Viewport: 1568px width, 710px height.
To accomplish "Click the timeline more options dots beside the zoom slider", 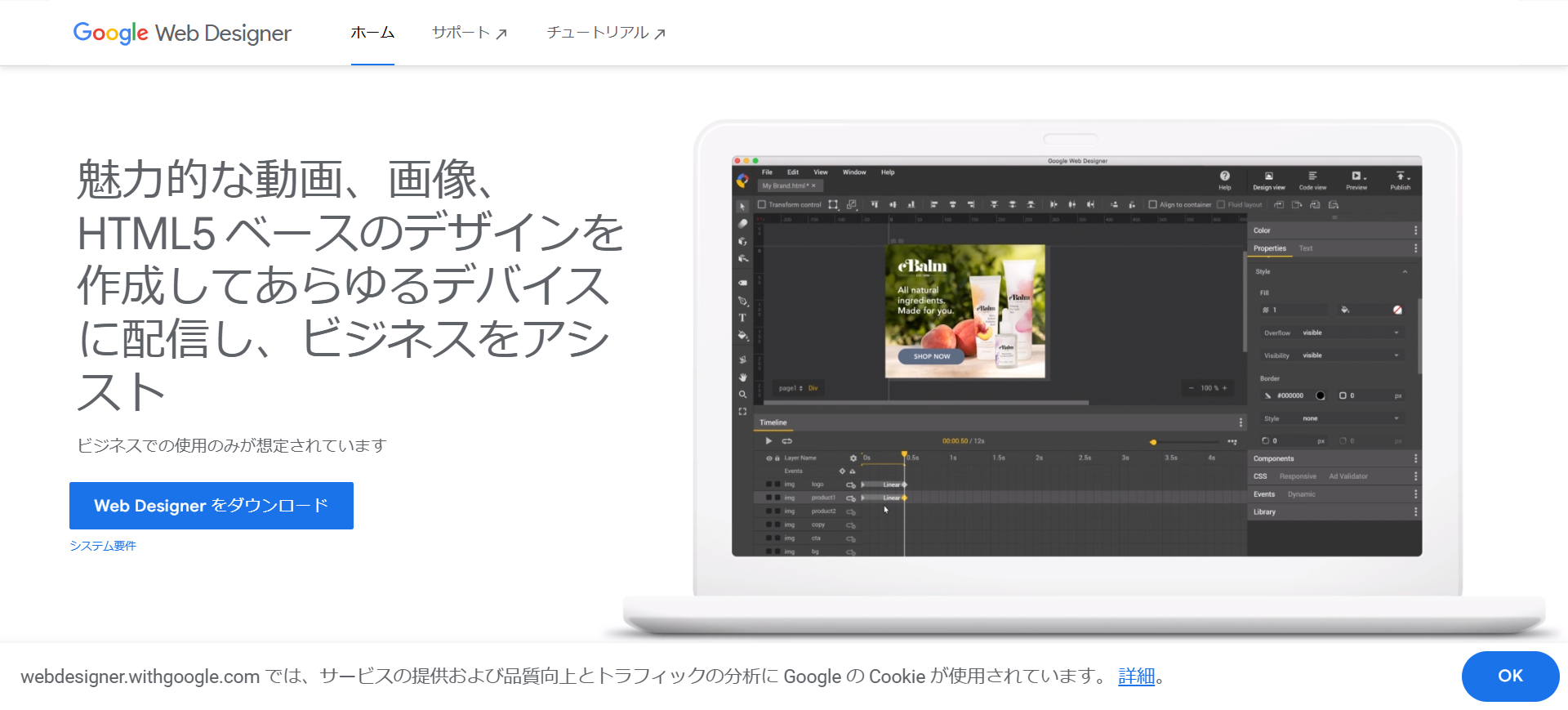I will (1232, 441).
